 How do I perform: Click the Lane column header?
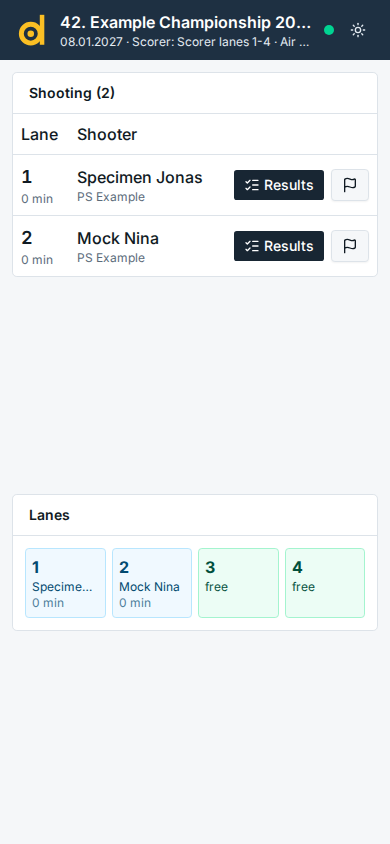40,135
